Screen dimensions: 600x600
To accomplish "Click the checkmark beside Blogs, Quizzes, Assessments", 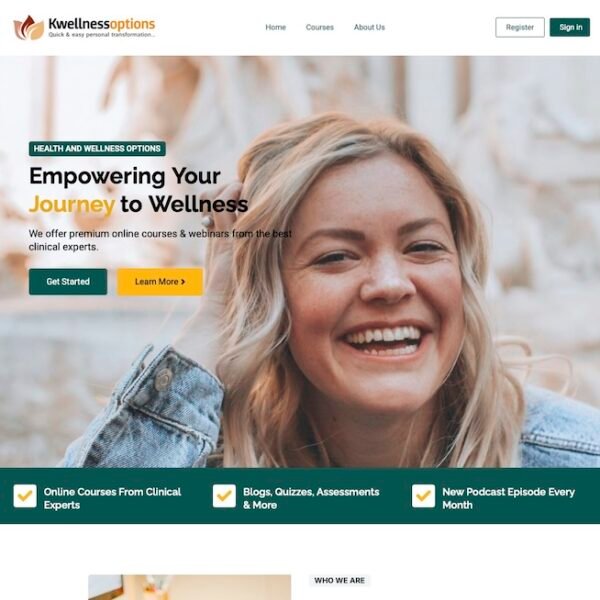I will [x=224, y=496].
